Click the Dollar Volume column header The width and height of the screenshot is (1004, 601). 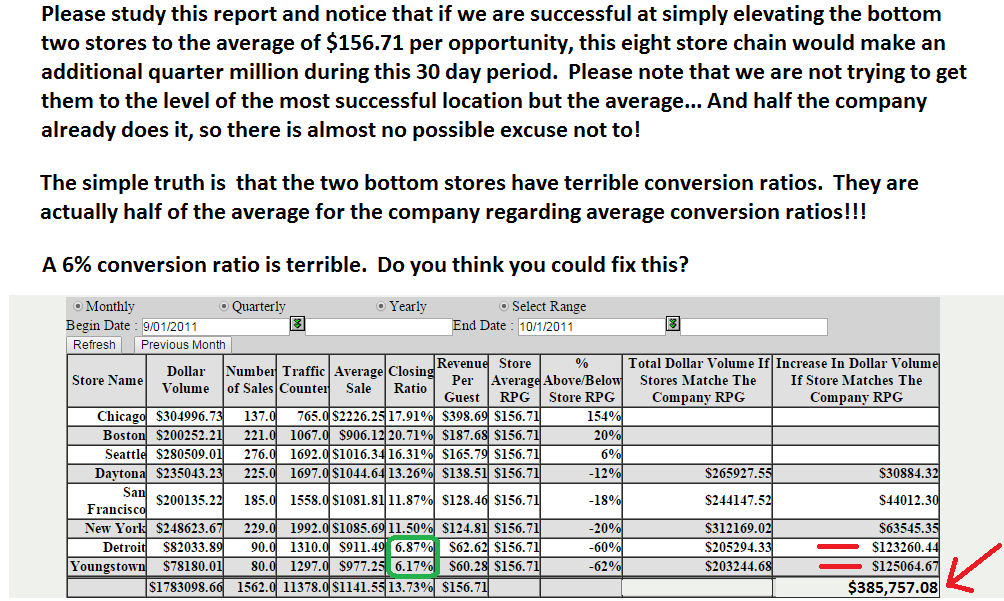pyautogui.click(x=186, y=380)
